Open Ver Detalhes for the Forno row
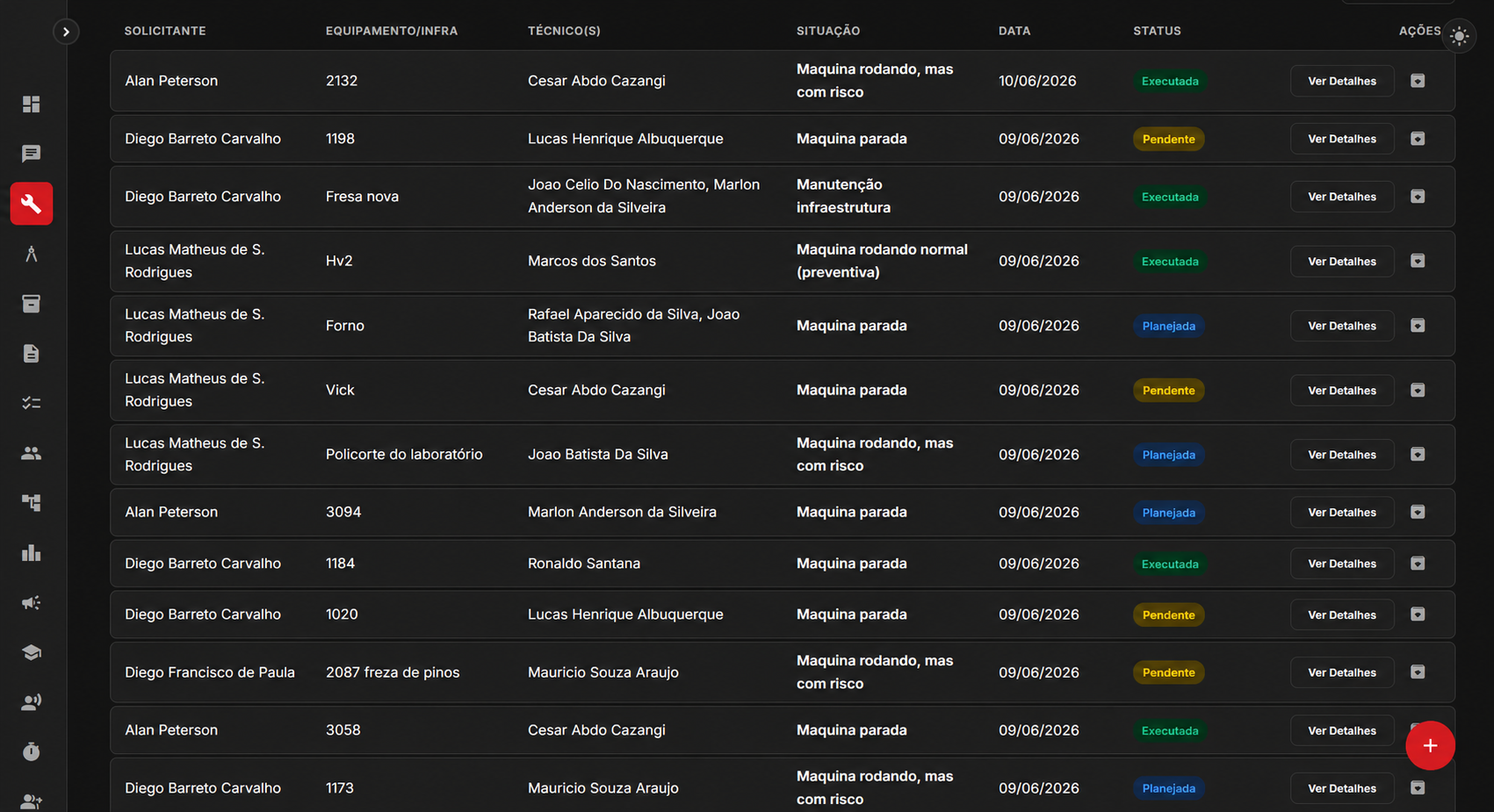This screenshot has height=812, width=1494. click(x=1341, y=326)
